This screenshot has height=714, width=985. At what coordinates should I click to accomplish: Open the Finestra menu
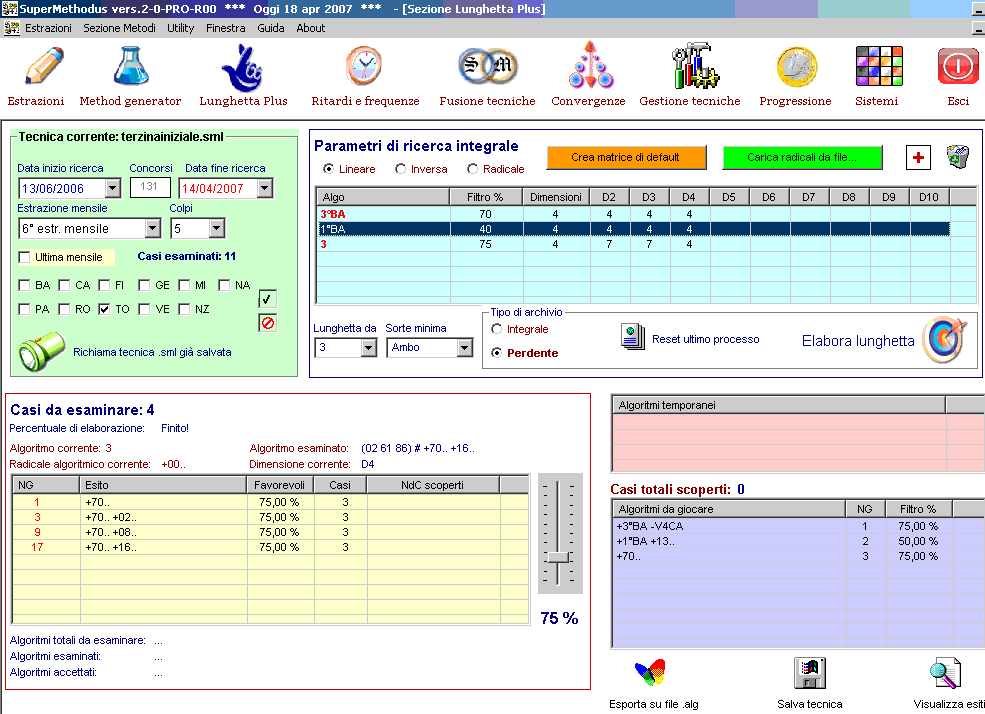tap(226, 28)
